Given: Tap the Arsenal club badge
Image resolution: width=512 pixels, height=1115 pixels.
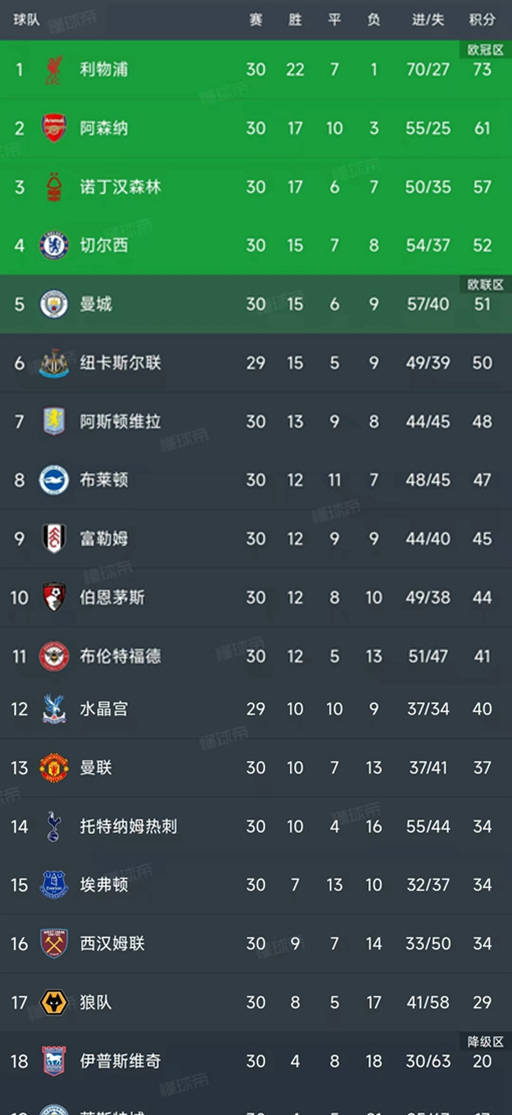Looking at the screenshot, I should pos(54,128).
